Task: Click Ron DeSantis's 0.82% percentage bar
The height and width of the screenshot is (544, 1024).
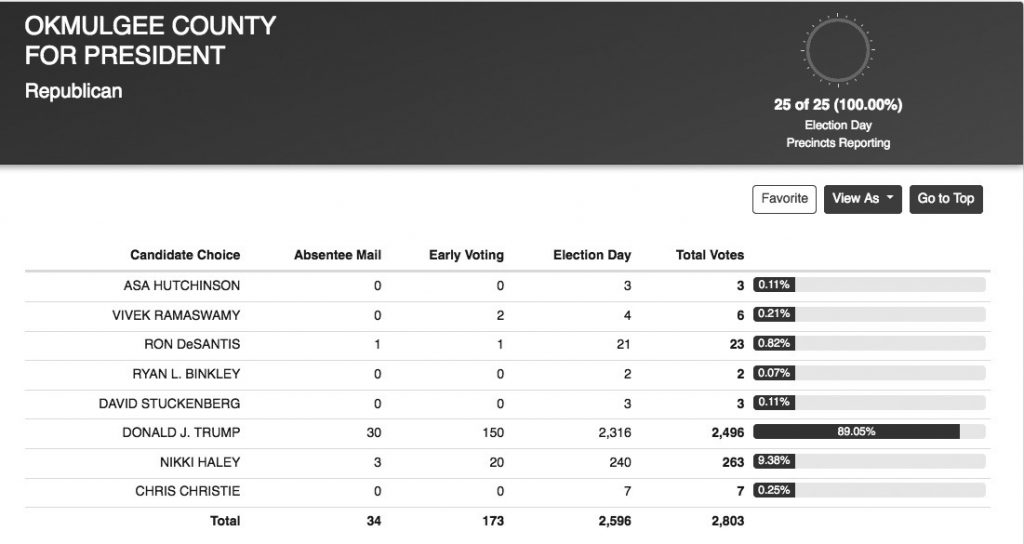Action: (x=868, y=344)
